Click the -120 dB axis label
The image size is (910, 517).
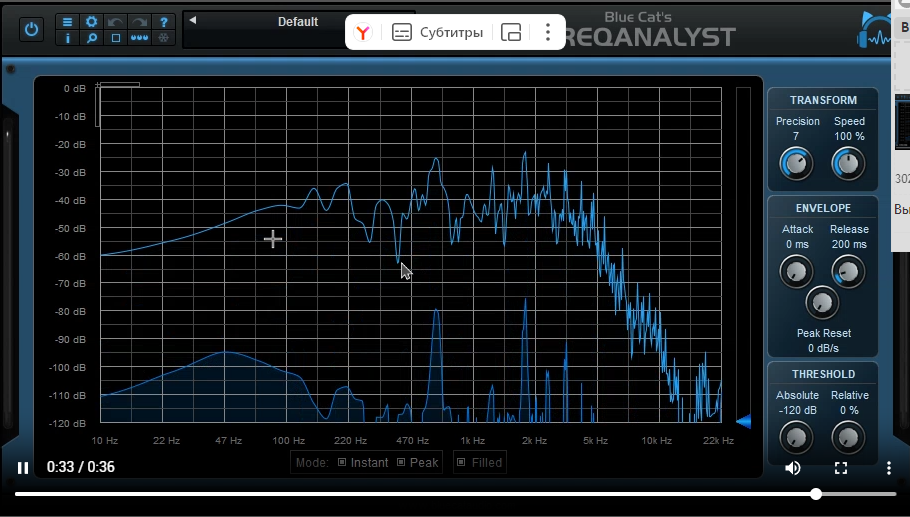[67, 424]
